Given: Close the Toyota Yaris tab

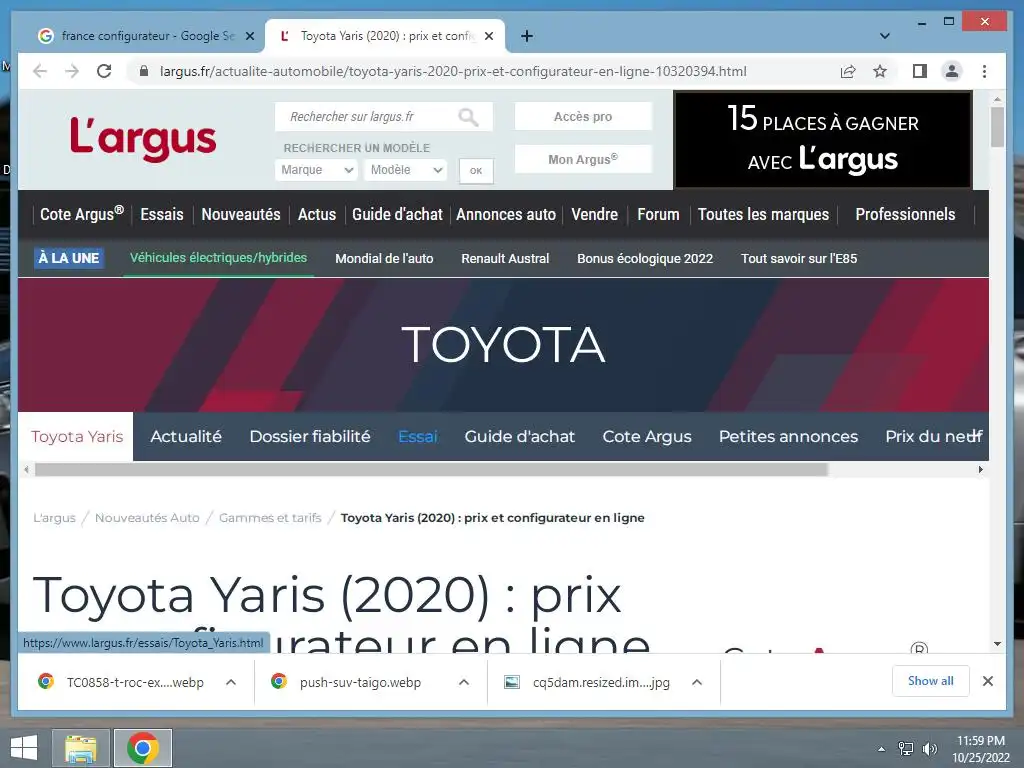Looking at the screenshot, I should click(490, 36).
